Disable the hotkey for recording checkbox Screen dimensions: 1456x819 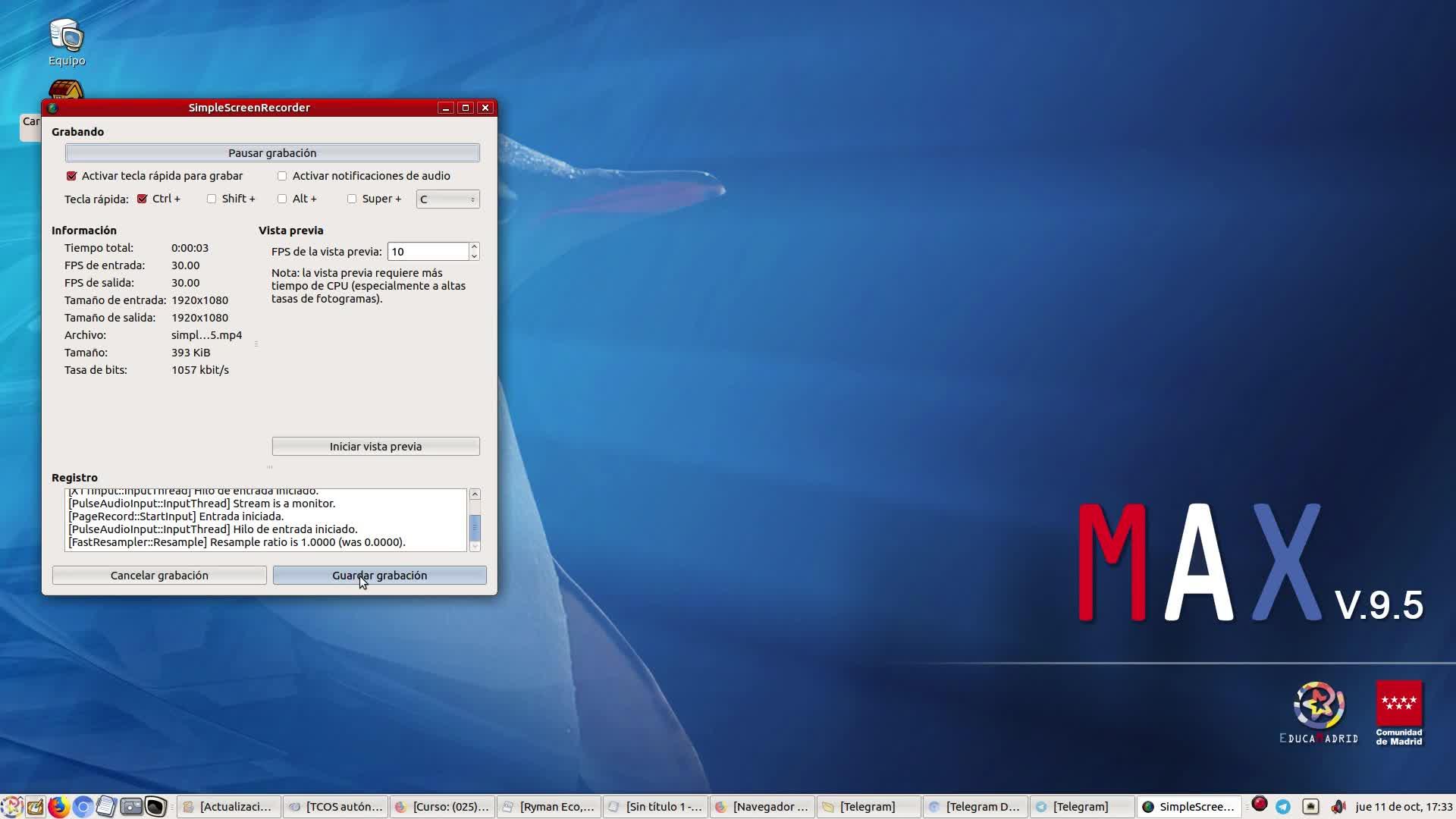click(72, 176)
